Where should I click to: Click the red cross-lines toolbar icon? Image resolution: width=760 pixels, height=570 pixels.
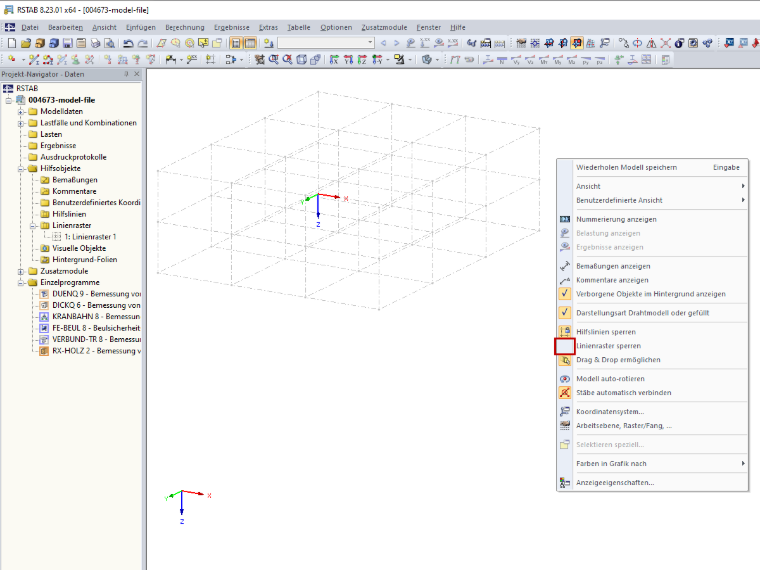pos(665,44)
